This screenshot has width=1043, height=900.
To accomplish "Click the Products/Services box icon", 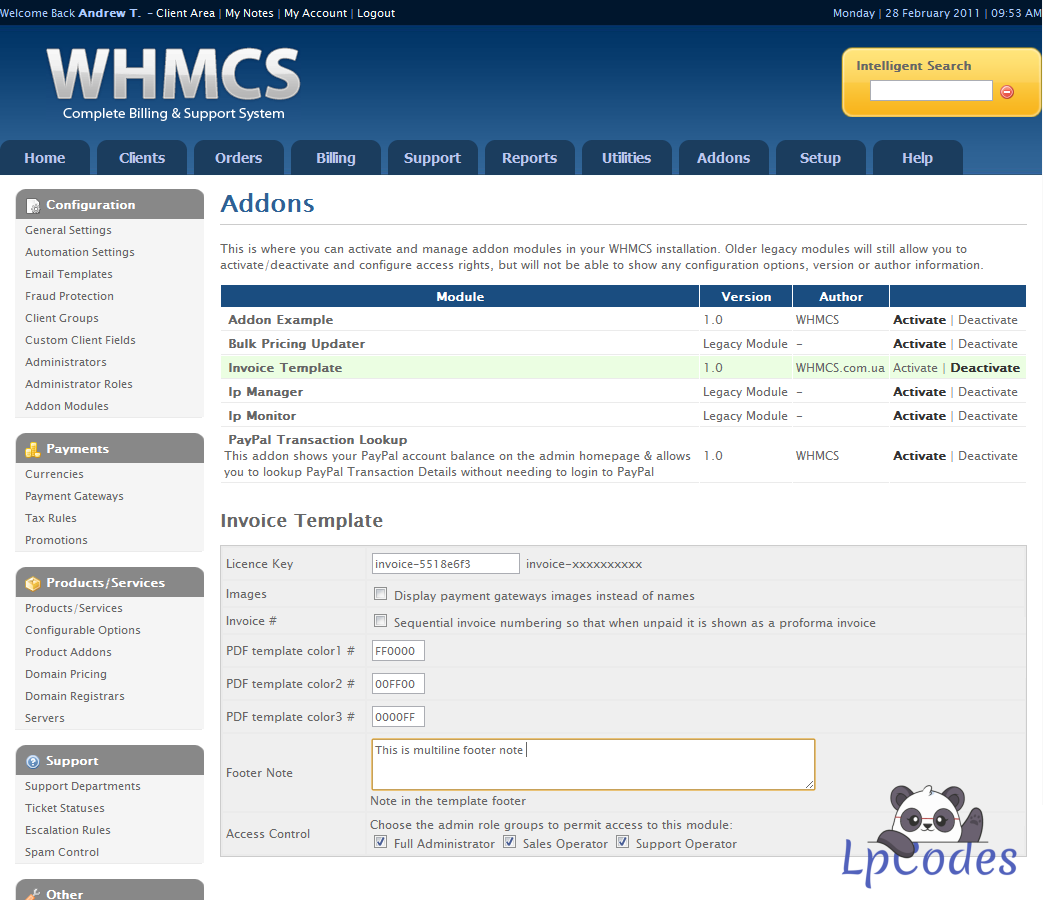I will 33,583.
